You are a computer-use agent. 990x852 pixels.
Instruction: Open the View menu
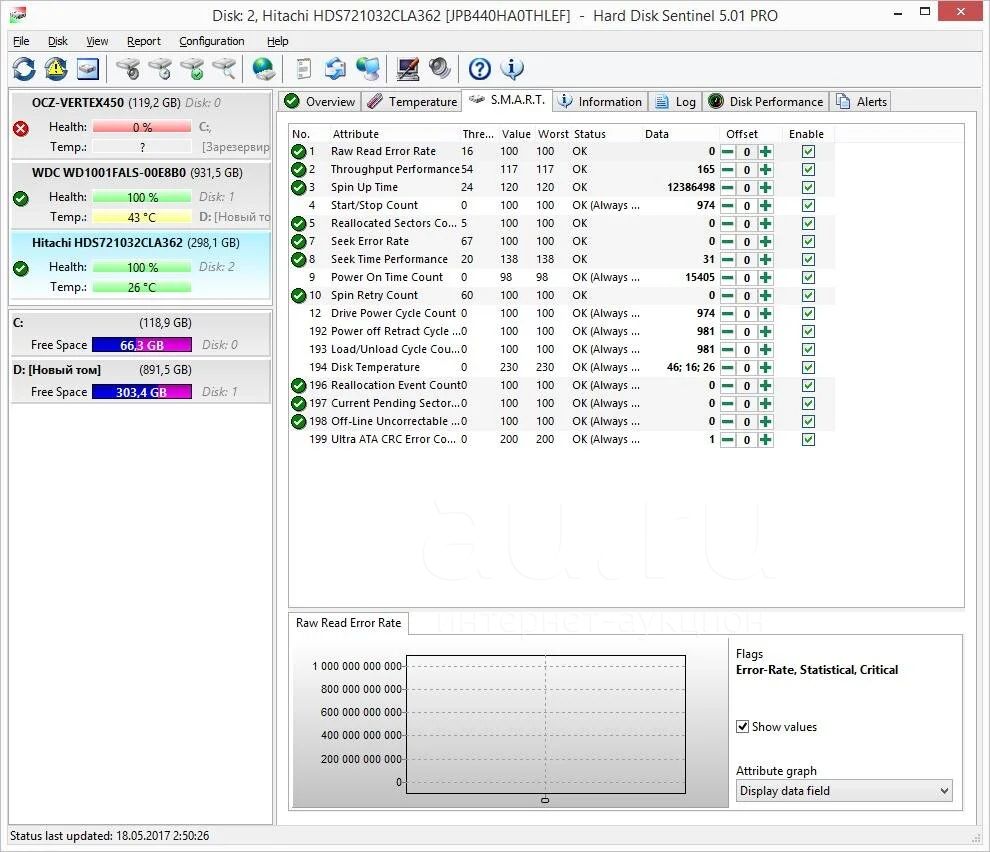coord(97,41)
